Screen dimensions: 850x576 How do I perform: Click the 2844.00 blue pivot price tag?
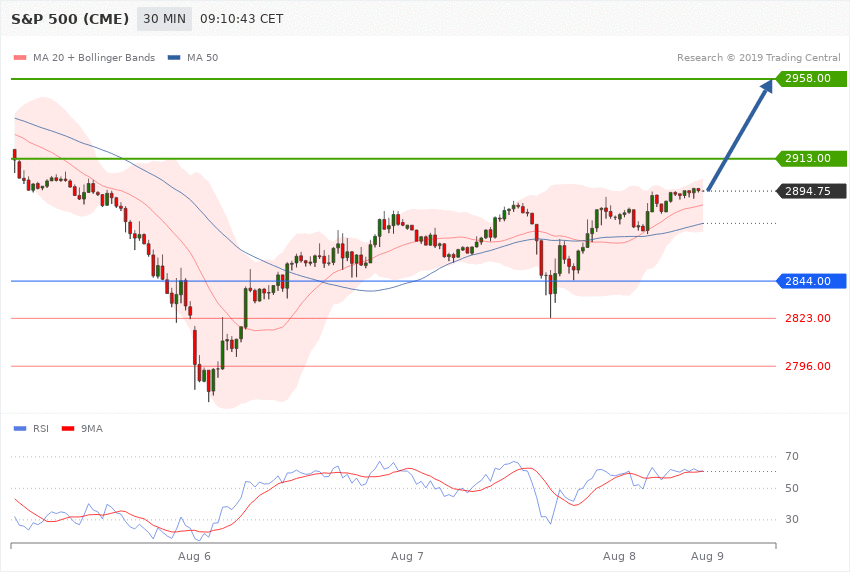[x=811, y=281]
